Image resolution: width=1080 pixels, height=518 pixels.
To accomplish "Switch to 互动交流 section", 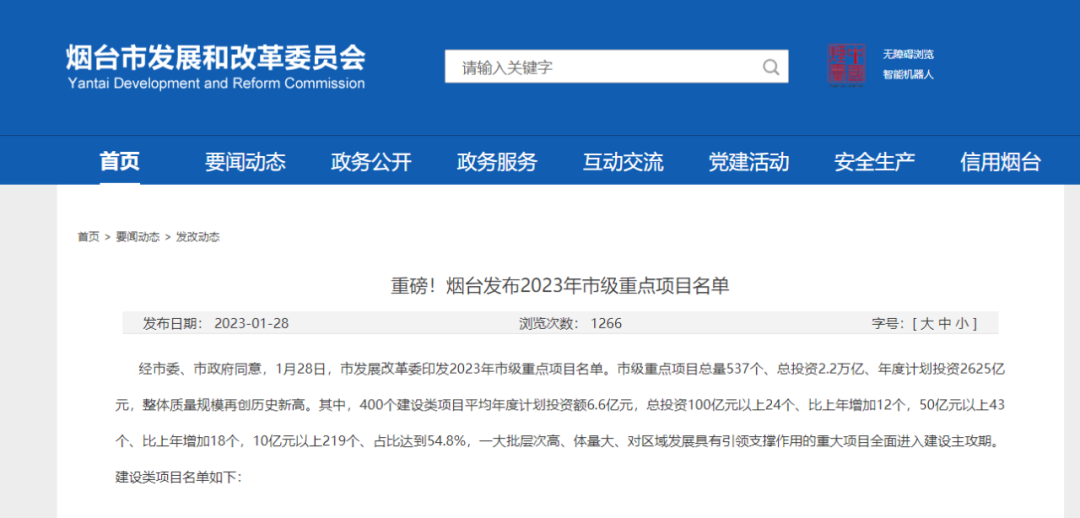I will 623,161.
